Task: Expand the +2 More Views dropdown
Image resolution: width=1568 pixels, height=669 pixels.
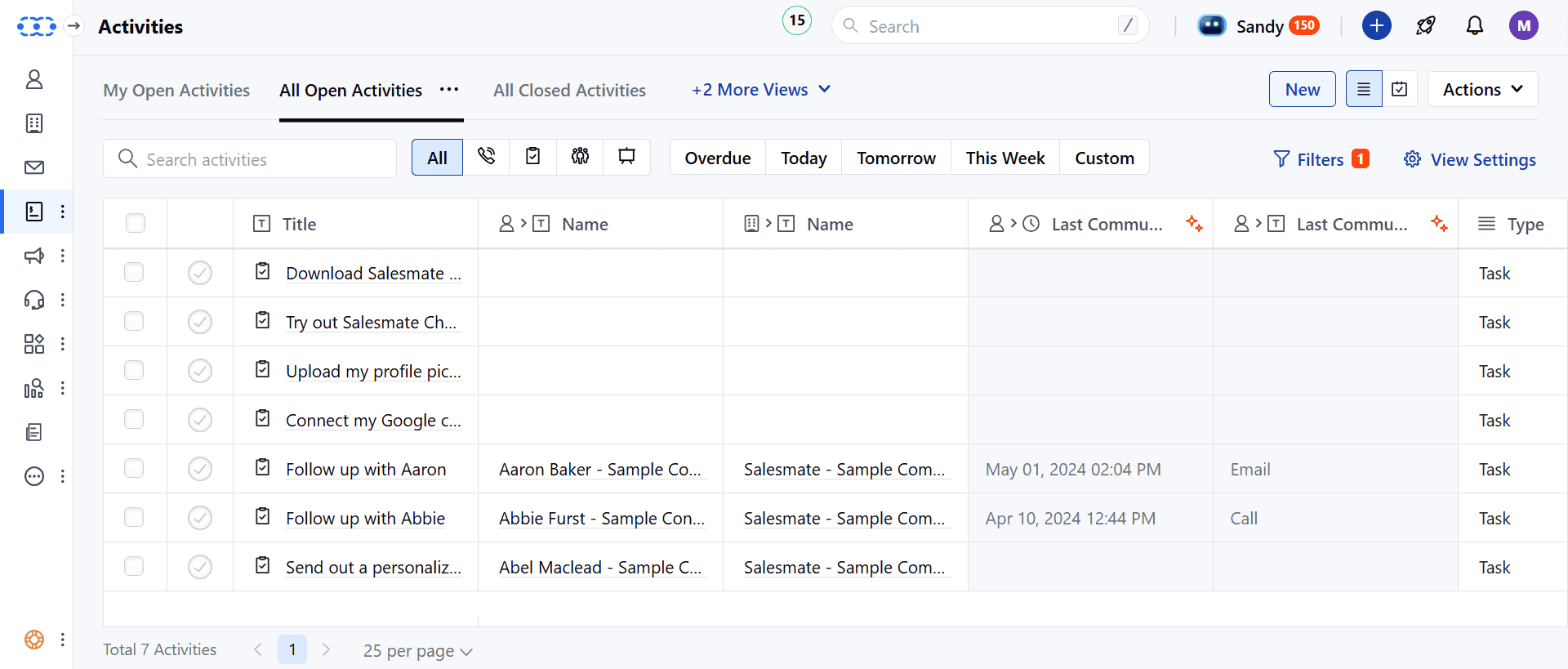Action: click(x=760, y=90)
